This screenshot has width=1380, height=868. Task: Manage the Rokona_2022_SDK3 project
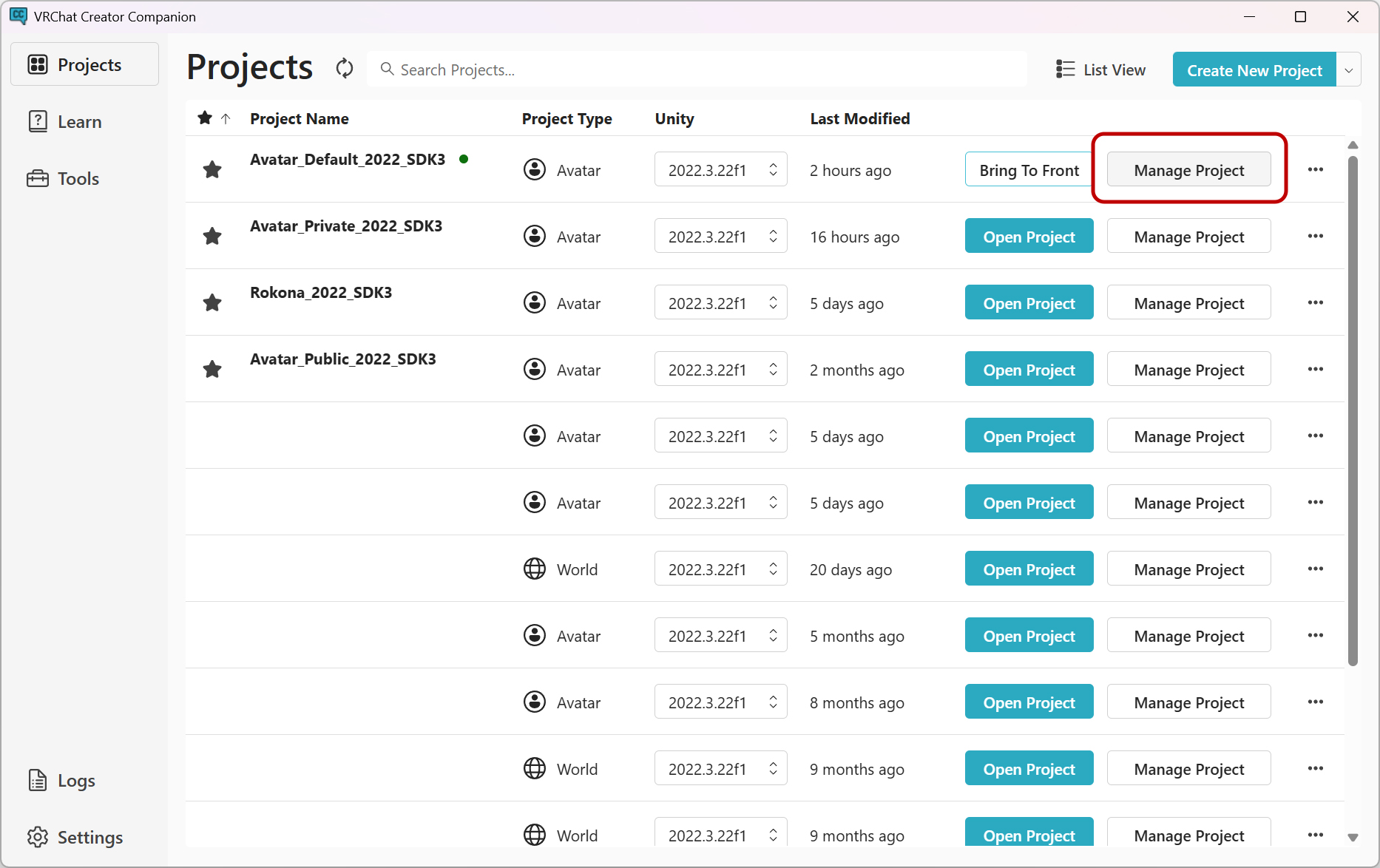(x=1188, y=302)
